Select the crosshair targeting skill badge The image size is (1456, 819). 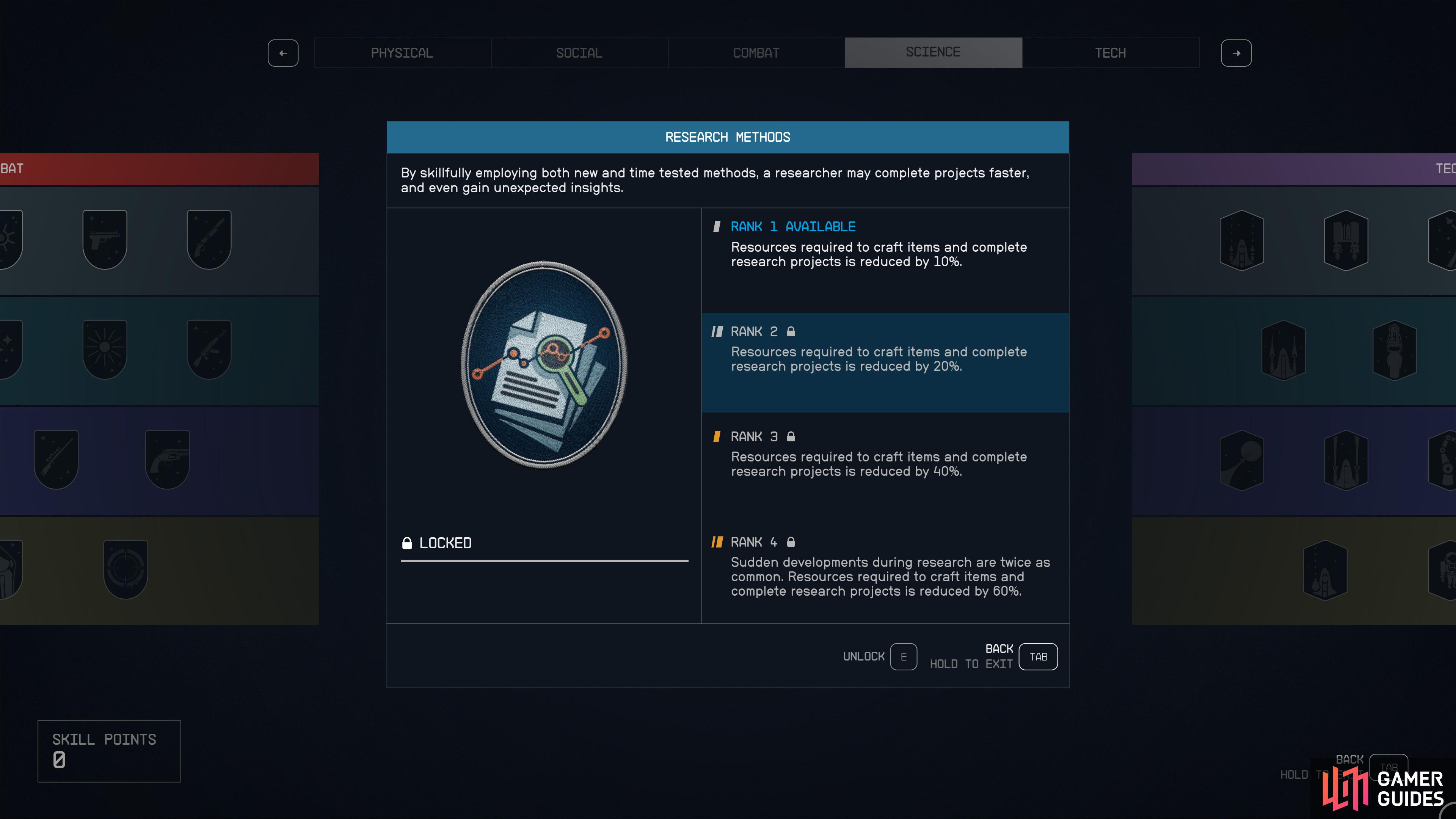tap(126, 569)
